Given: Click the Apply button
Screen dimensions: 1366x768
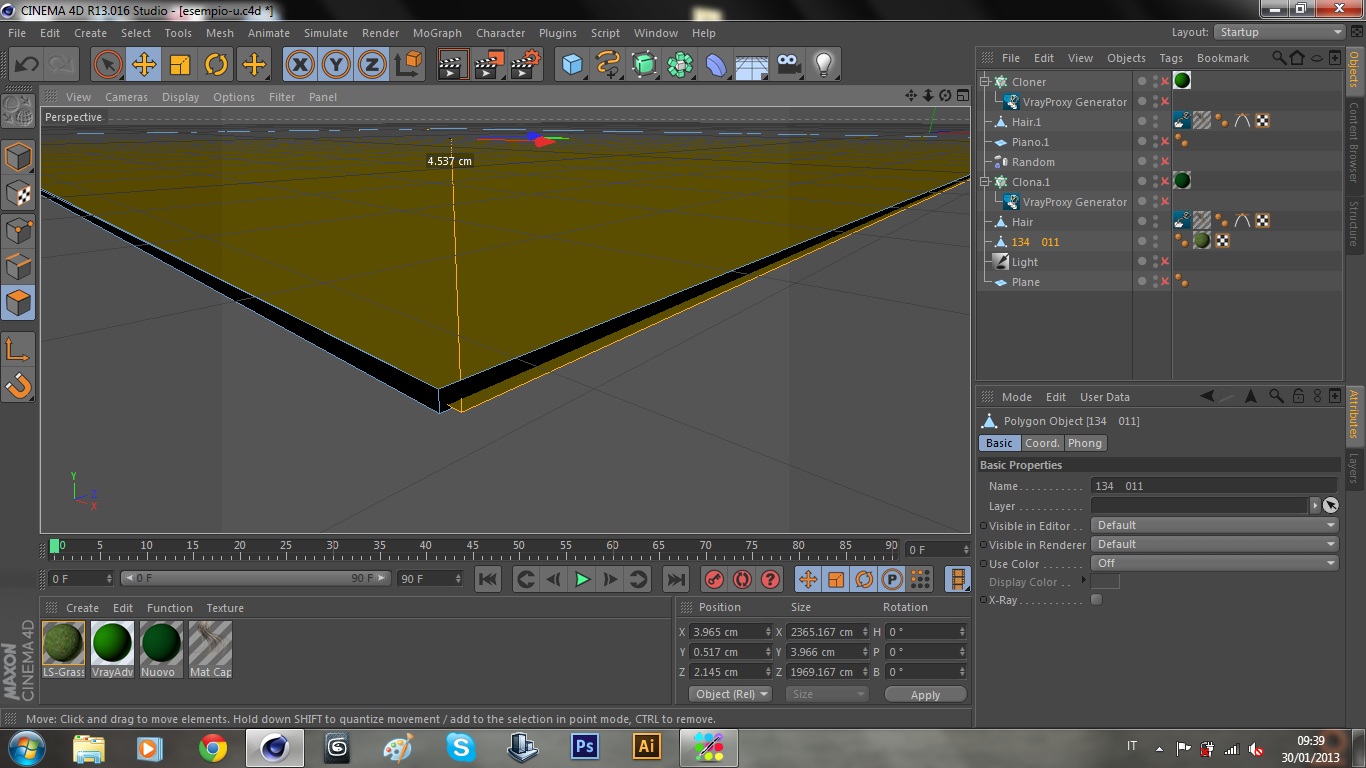Looking at the screenshot, I should pos(925,694).
